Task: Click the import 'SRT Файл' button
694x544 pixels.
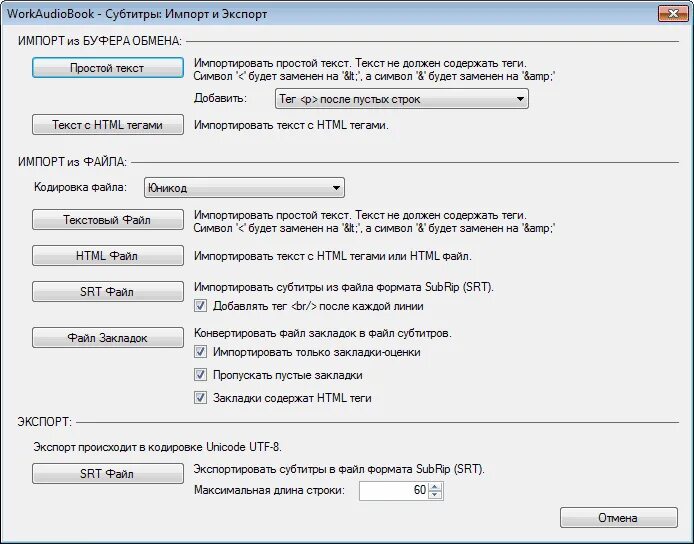Action: click(x=108, y=292)
